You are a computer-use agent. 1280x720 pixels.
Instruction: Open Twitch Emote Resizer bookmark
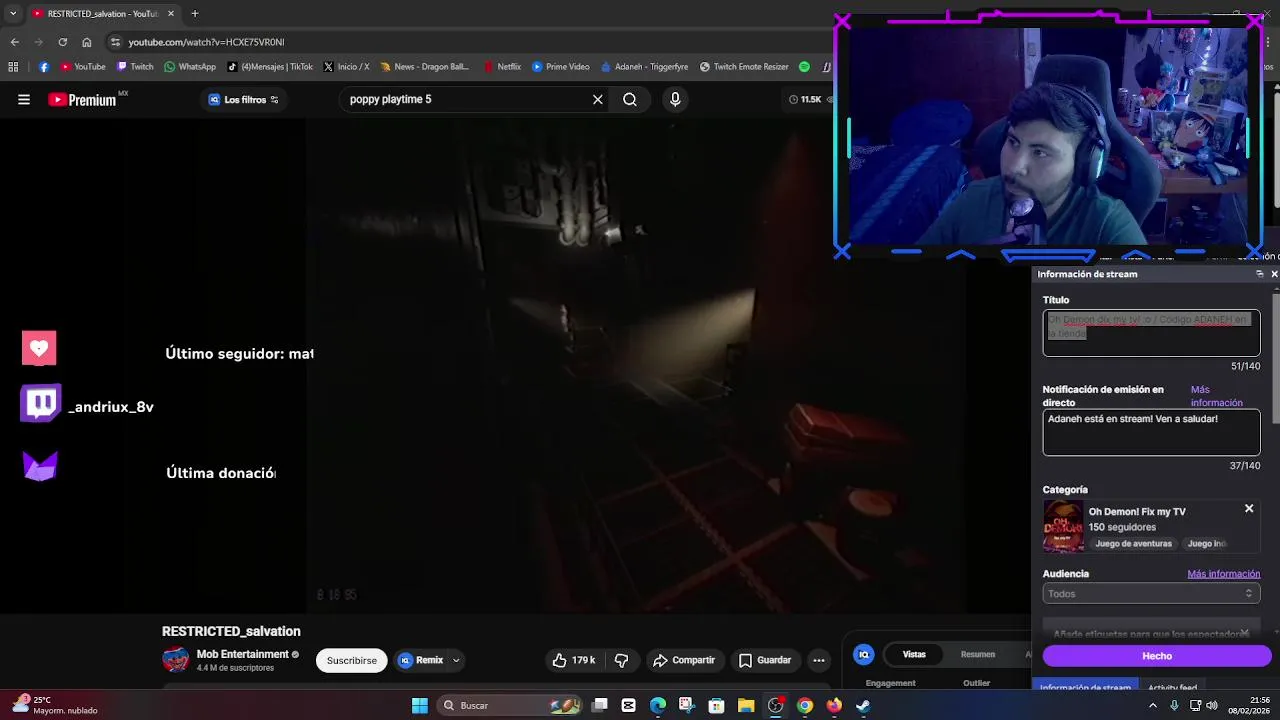point(744,67)
